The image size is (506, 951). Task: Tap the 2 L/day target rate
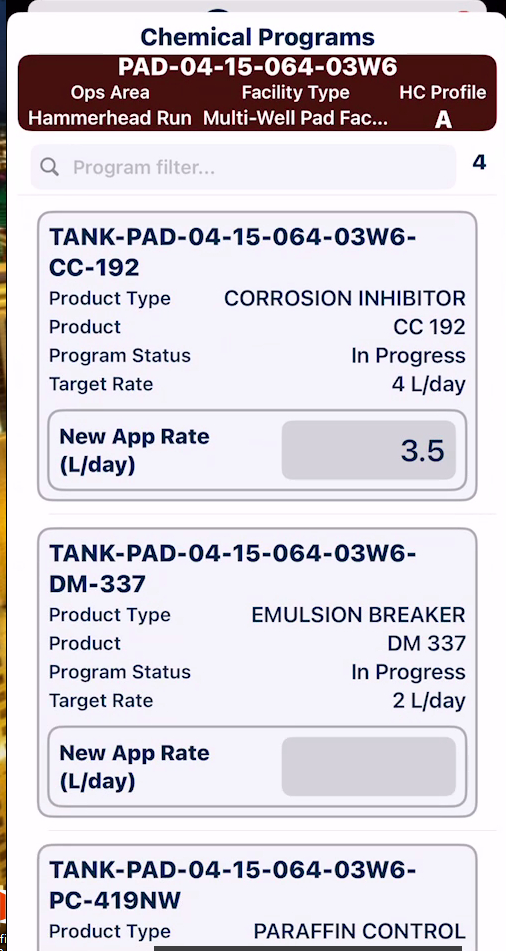(429, 701)
